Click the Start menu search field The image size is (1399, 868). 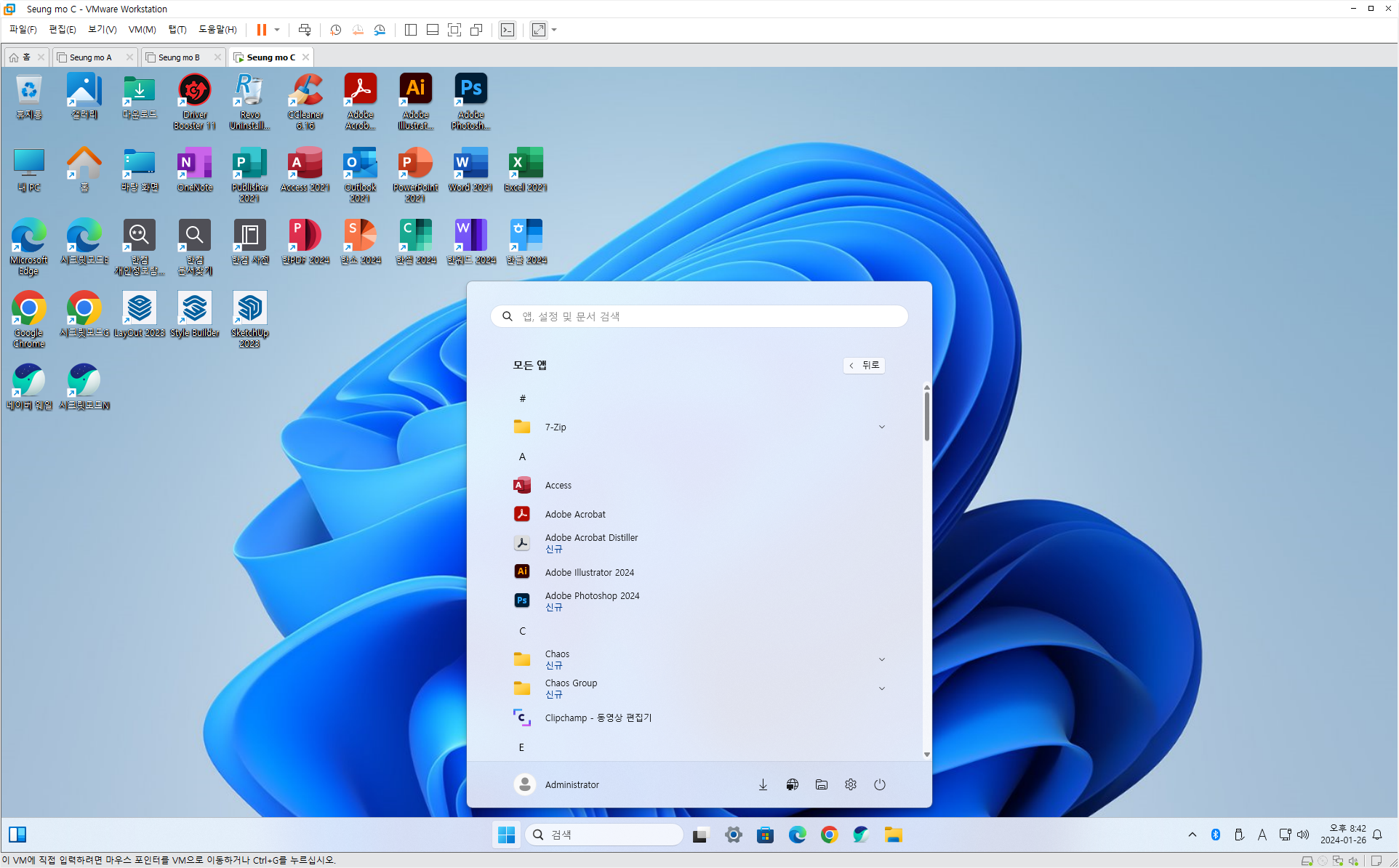tap(699, 316)
